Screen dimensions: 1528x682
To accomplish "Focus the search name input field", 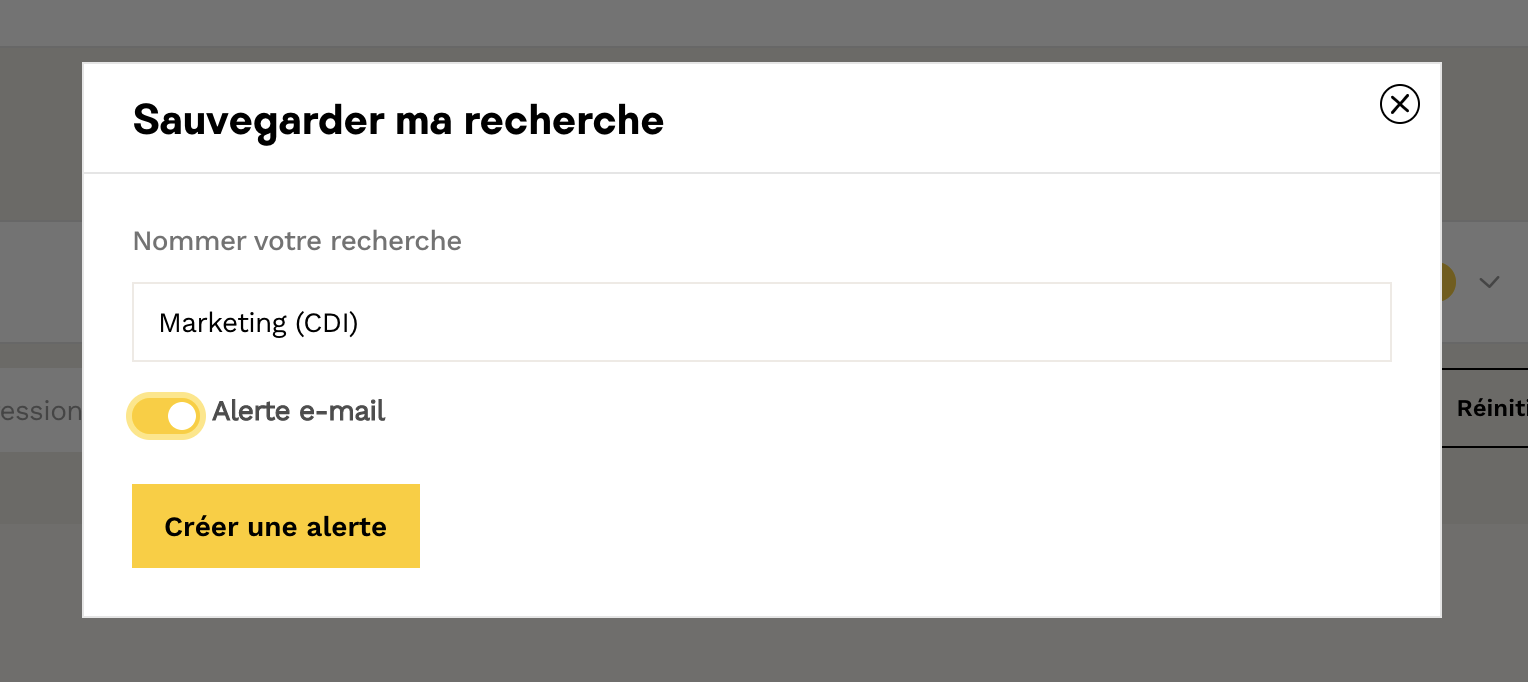I will coord(760,322).
